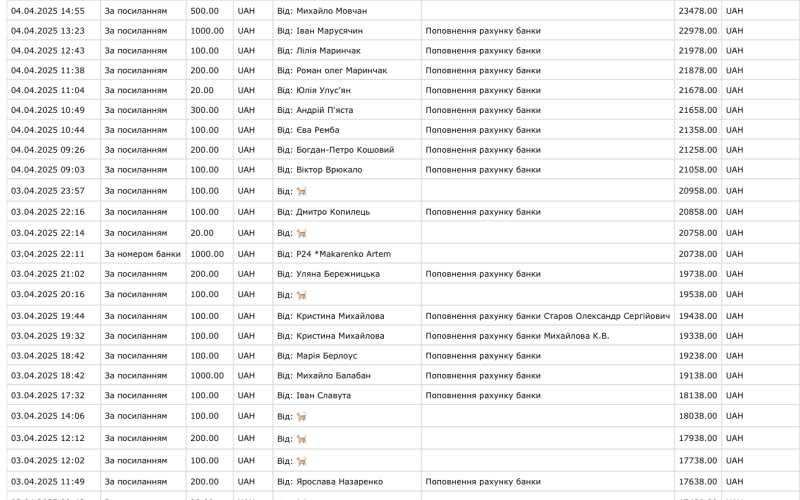
Task: Click the balance value 17738.00
Action: pyautogui.click(x=697, y=461)
